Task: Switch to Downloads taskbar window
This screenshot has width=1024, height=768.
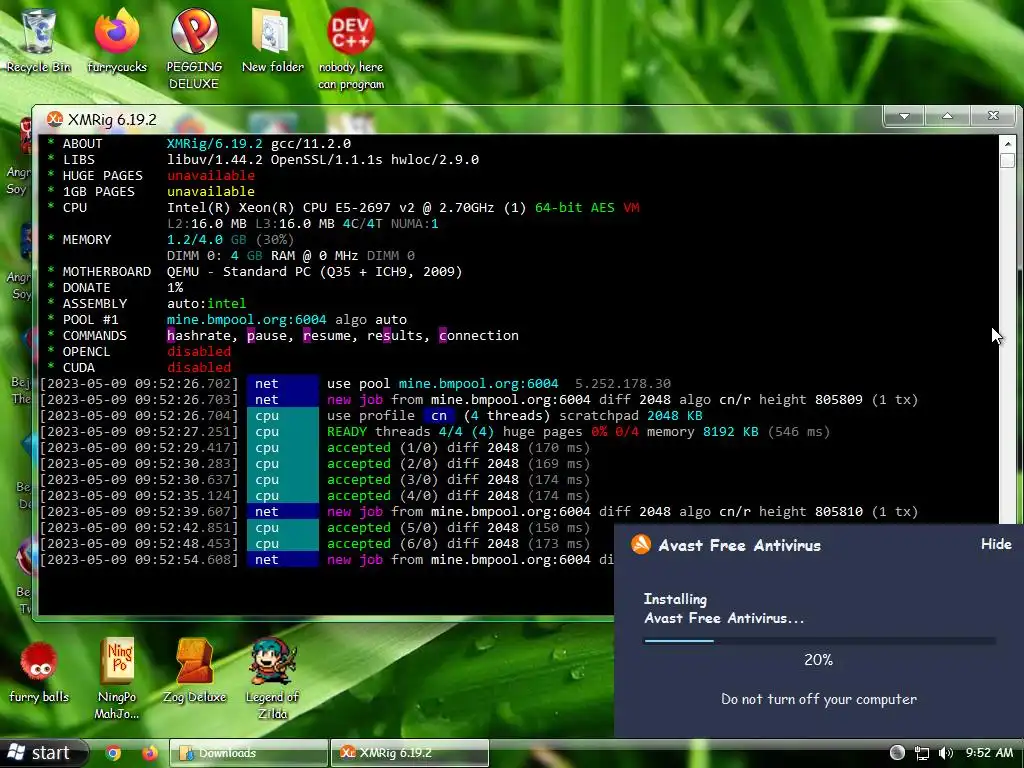Action: click(x=249, y=753)
